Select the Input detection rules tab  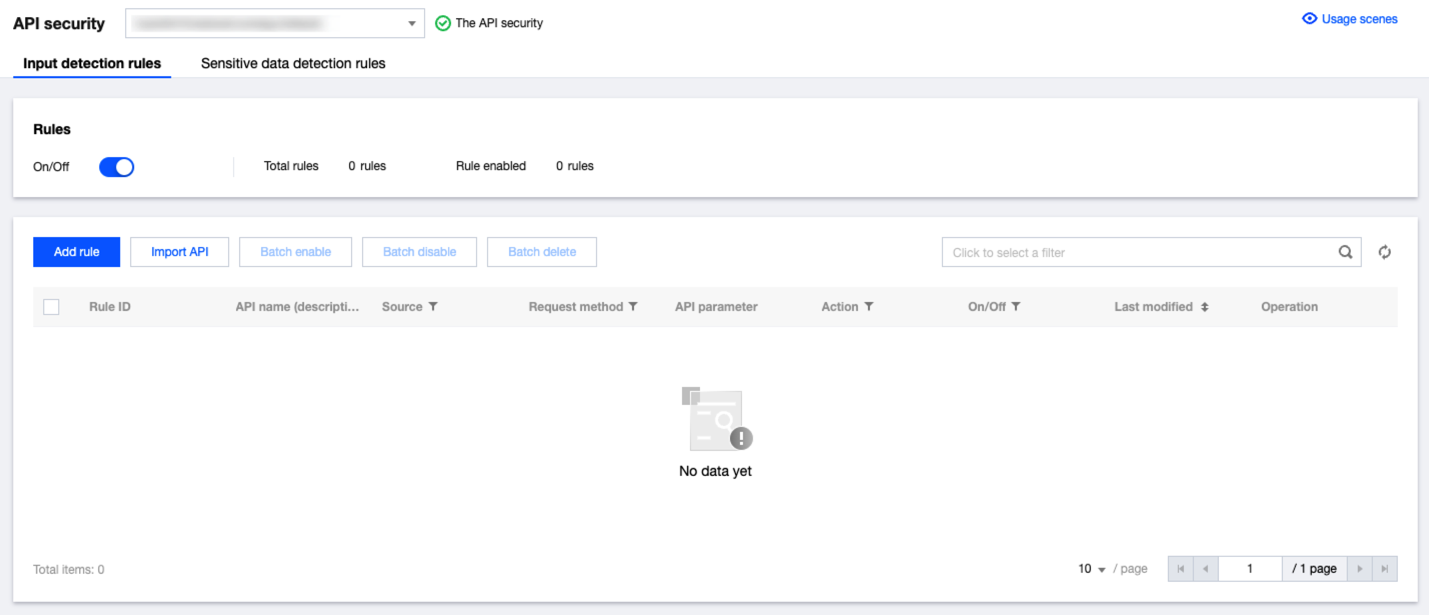(92, 63)
